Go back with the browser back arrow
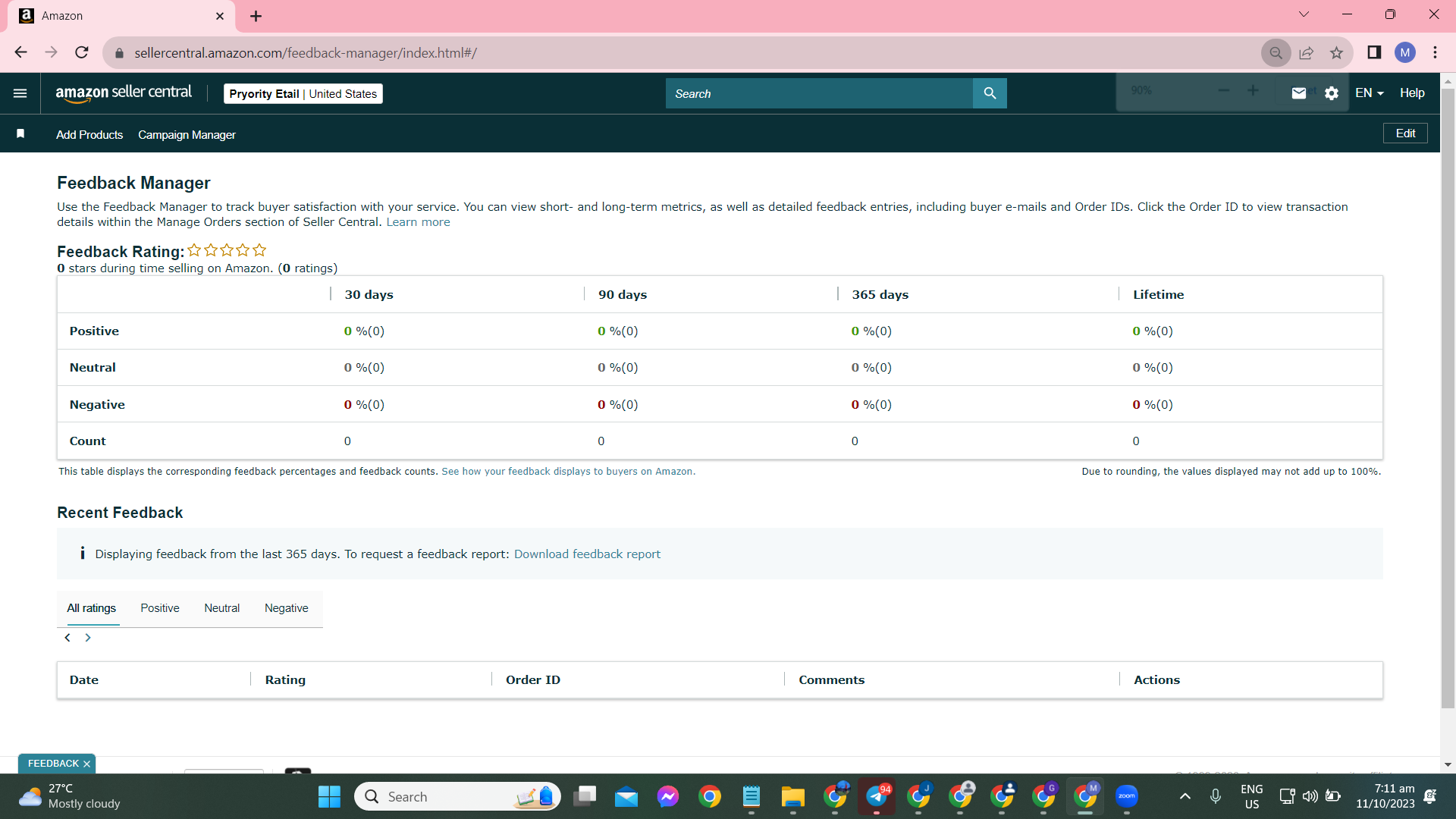The height and width of the screenshot is (819, 1456). 20,52
